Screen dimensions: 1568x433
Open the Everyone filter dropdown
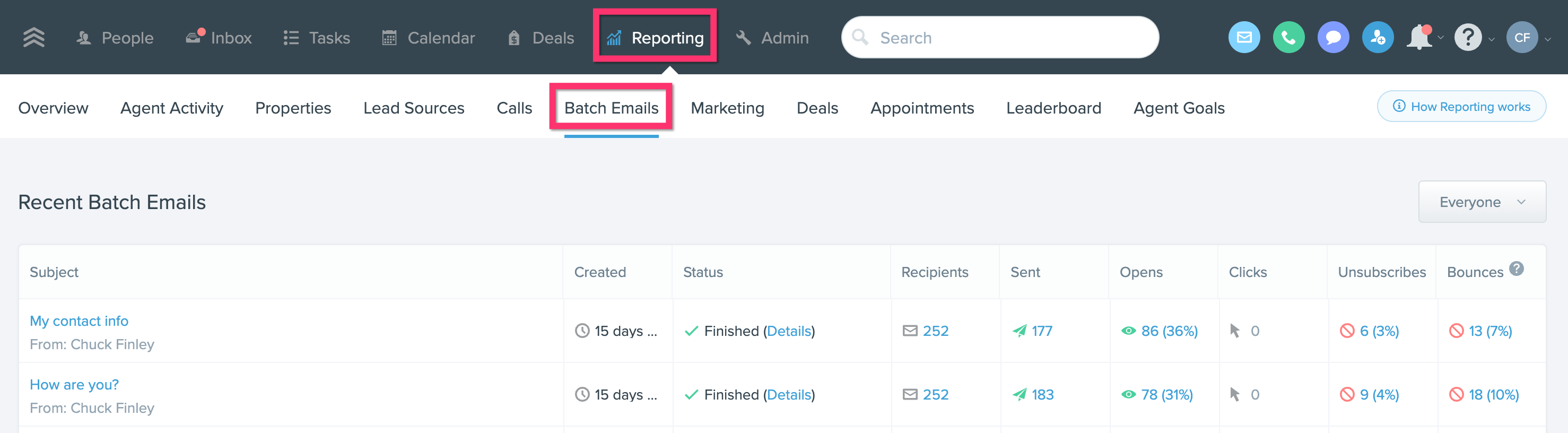point(1482,202)
